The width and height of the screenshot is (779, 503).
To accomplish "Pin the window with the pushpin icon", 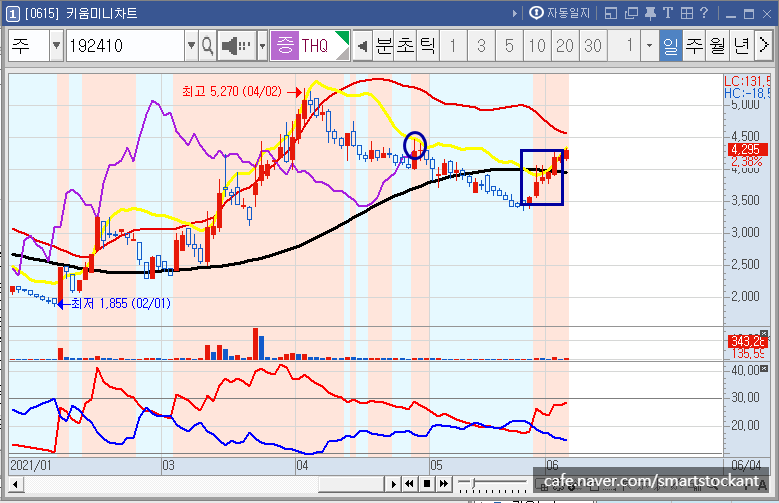I will tap(650, 13).
